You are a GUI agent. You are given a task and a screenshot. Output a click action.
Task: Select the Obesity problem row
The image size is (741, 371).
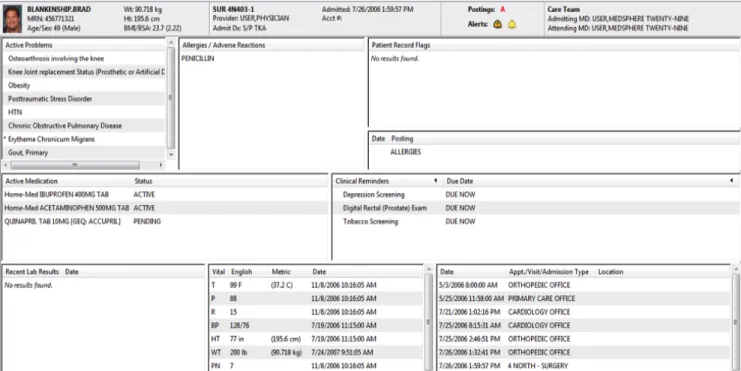pos(84,86)
